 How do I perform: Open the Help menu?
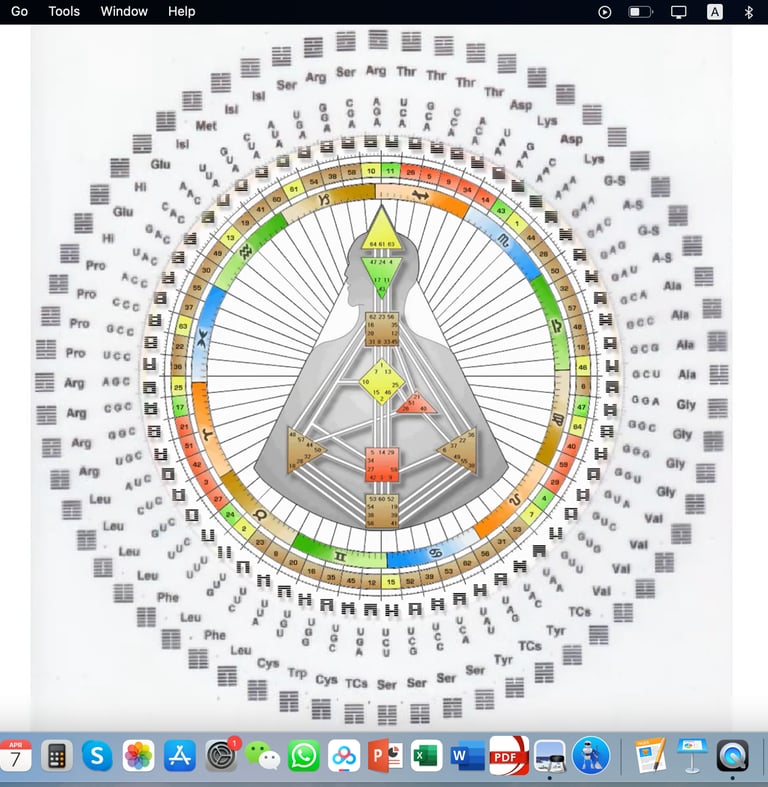point(181,11)
